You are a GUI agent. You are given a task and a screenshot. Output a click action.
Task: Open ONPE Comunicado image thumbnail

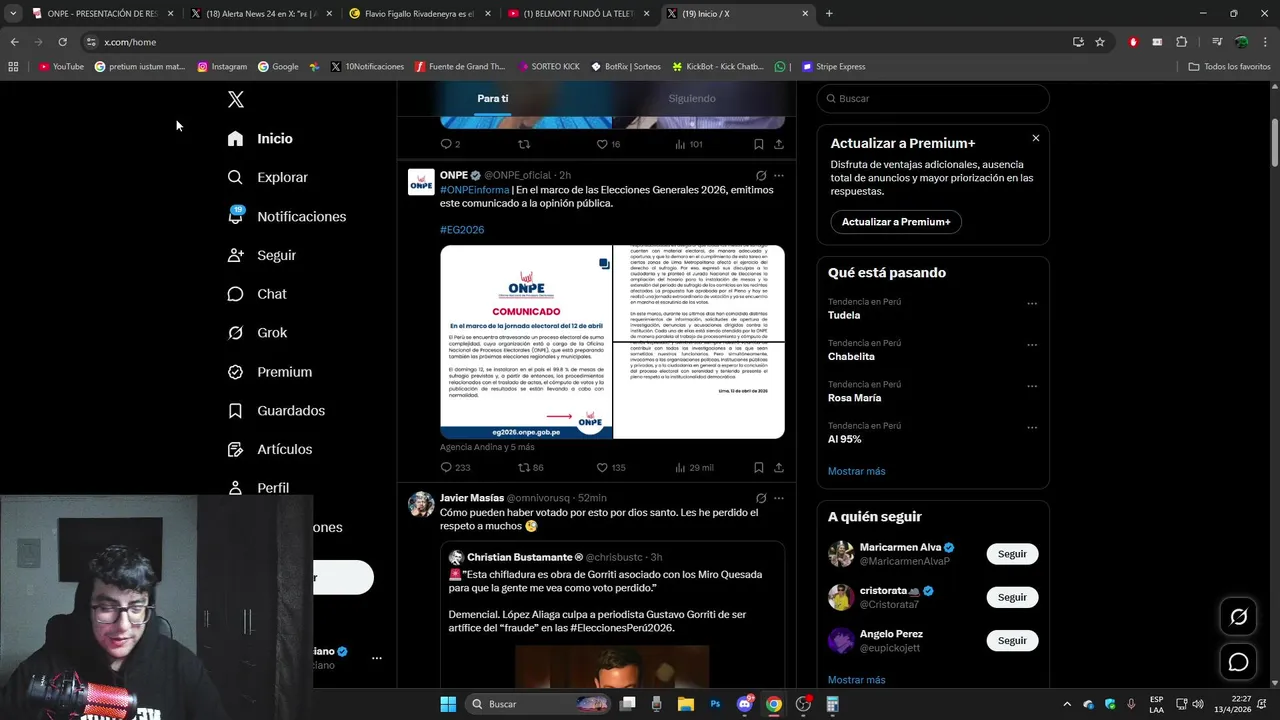pos(526,342)
